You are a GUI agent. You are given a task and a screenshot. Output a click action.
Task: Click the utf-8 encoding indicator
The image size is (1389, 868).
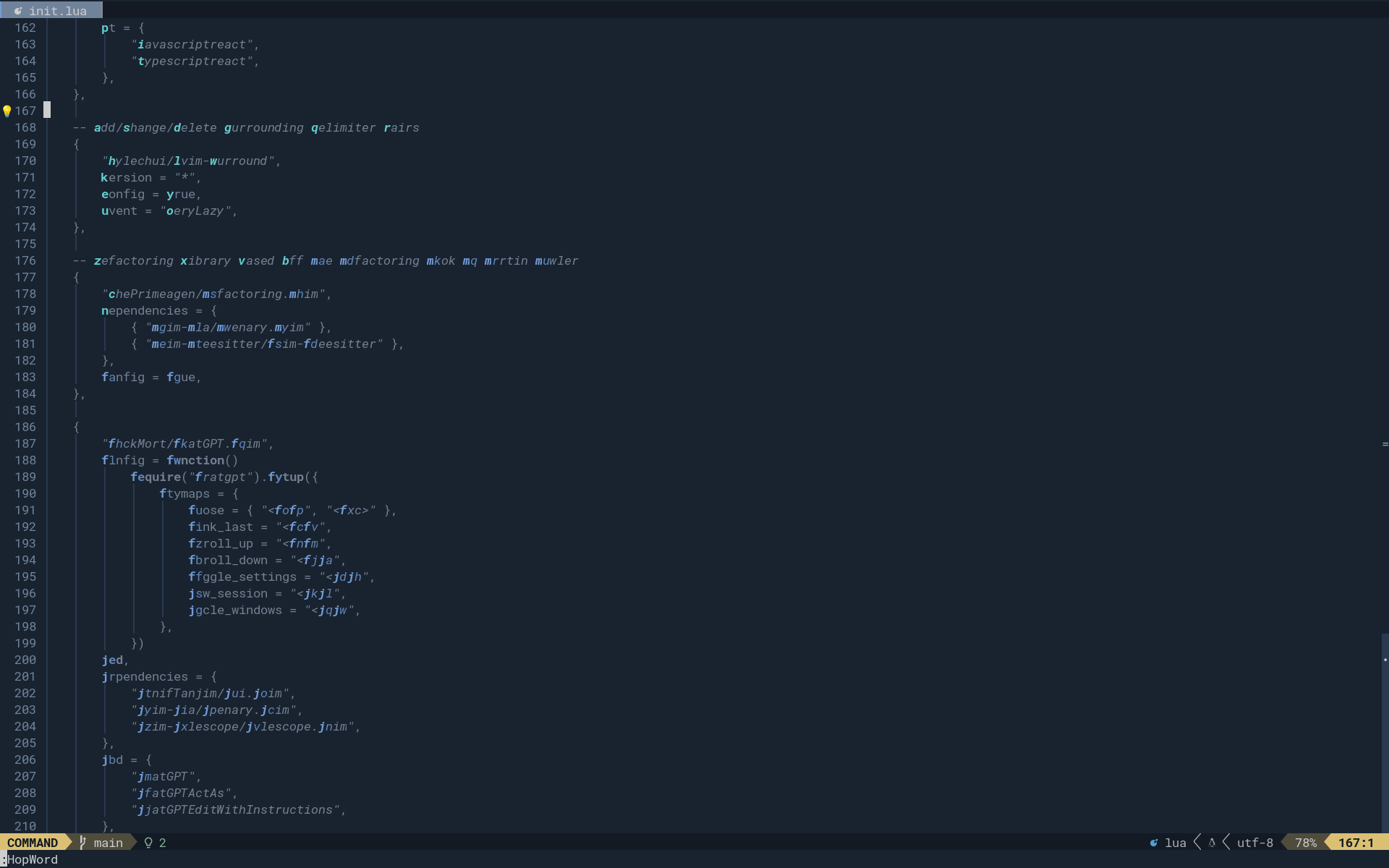coord(1255,843)
